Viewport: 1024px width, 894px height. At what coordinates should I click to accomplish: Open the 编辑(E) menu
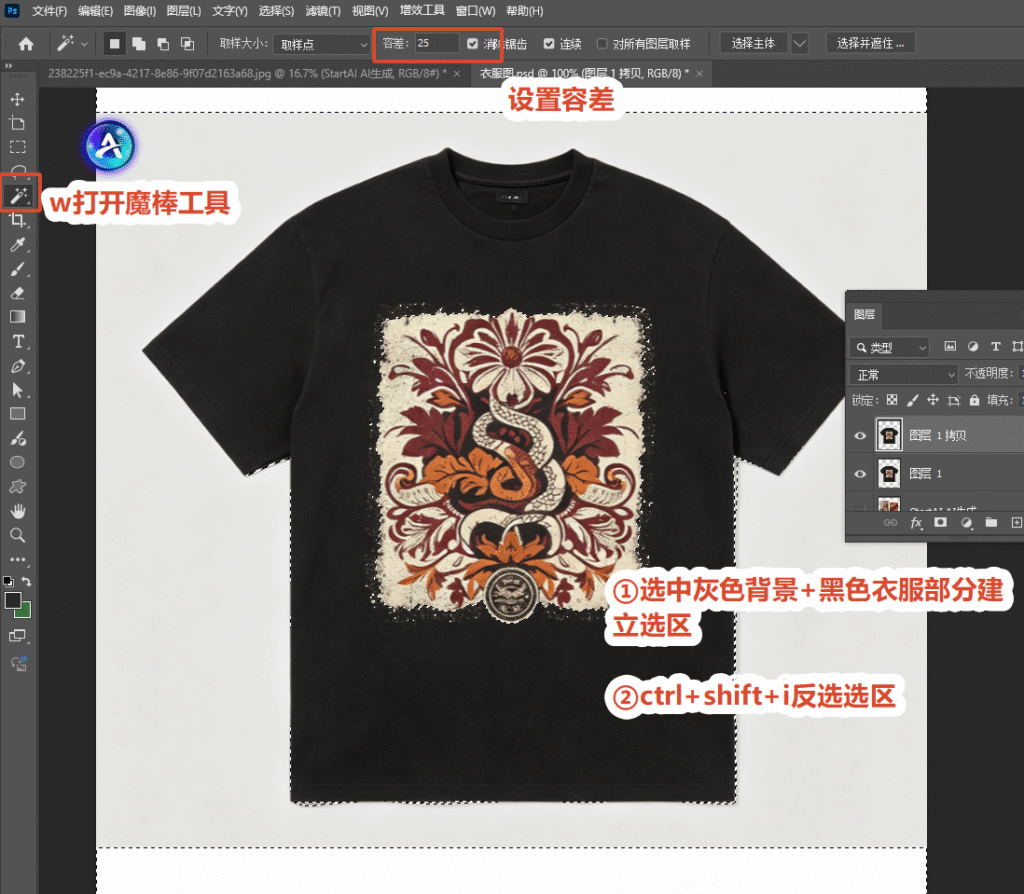pyautogui.click(x=95, y=11)
